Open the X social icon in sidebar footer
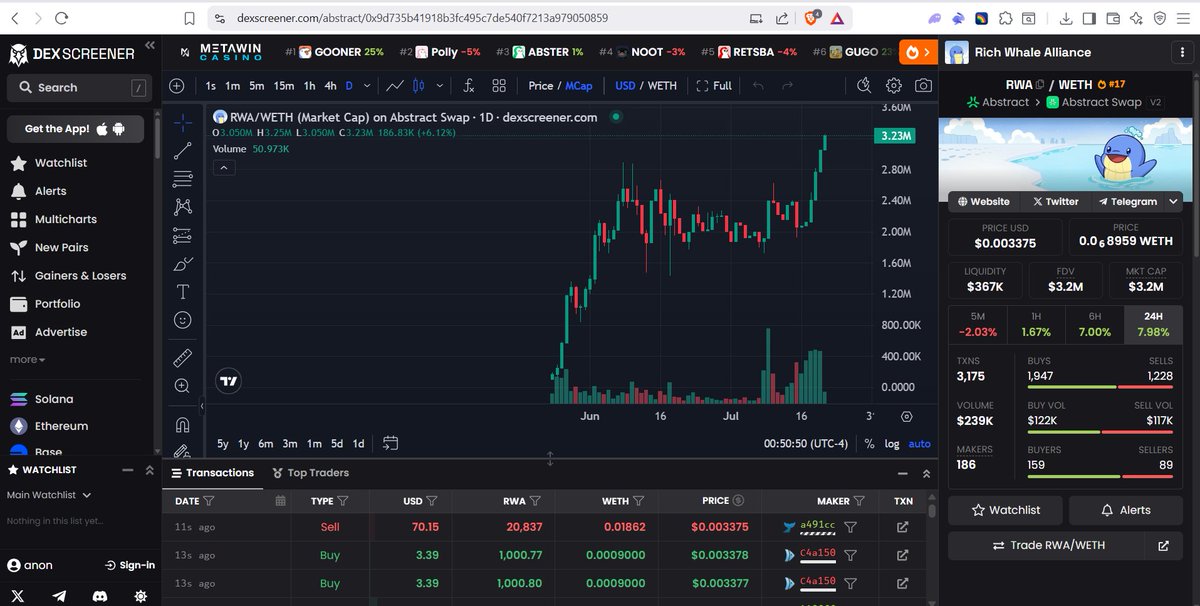 [x=19, y=595]
